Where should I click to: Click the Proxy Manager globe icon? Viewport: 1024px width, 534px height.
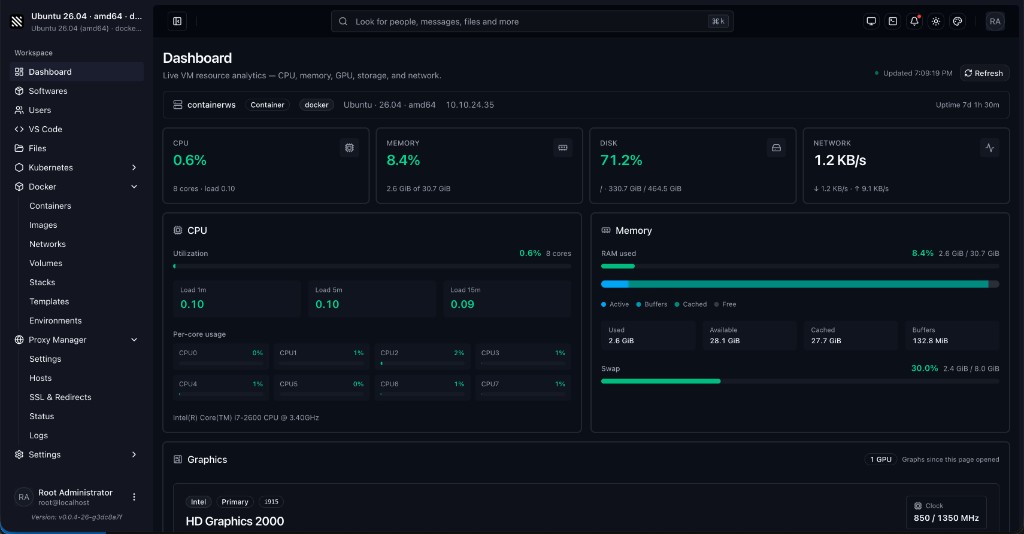19,339
